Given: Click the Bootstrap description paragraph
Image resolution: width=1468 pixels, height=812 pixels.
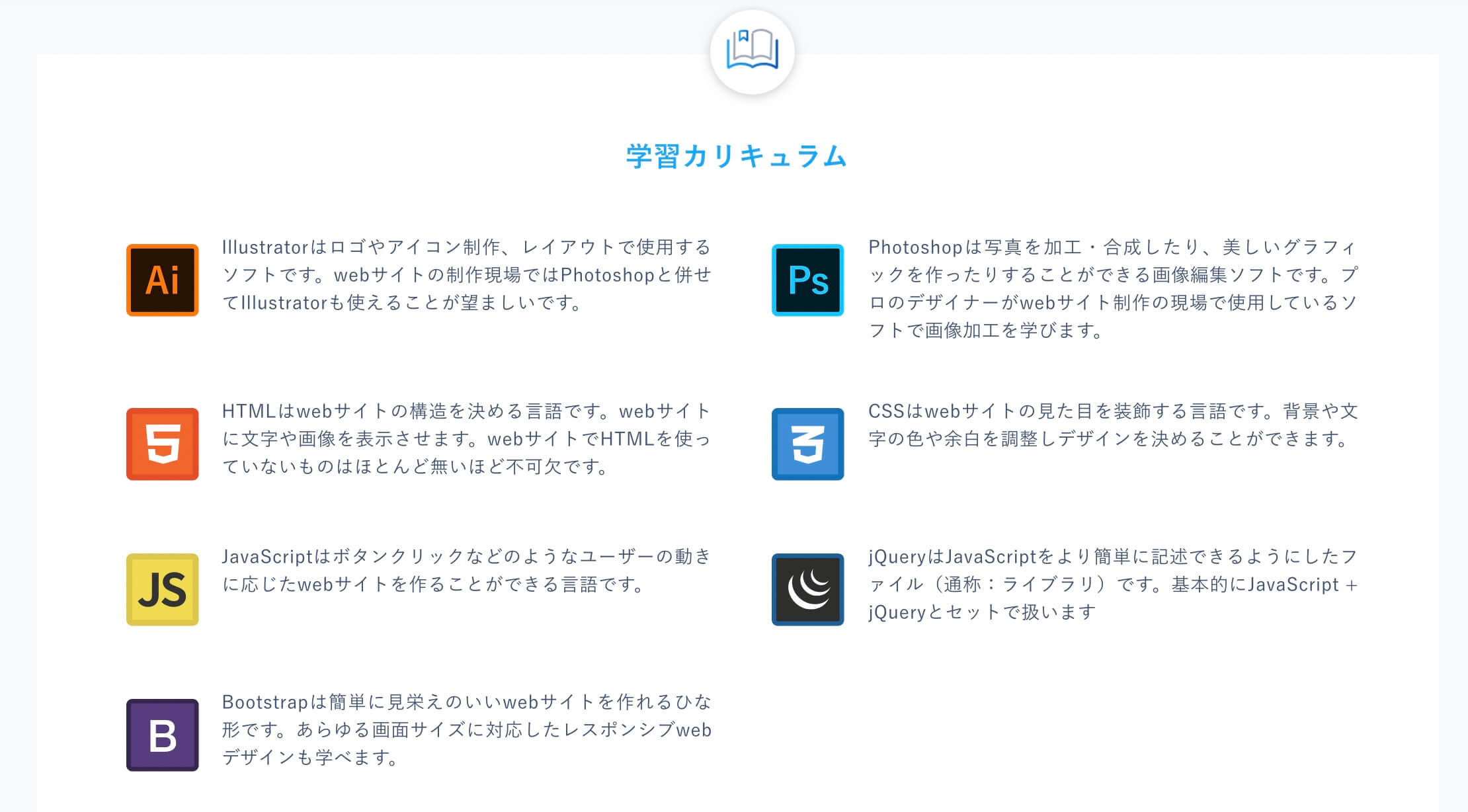Looking at the screenshot, I should point(467,730).
